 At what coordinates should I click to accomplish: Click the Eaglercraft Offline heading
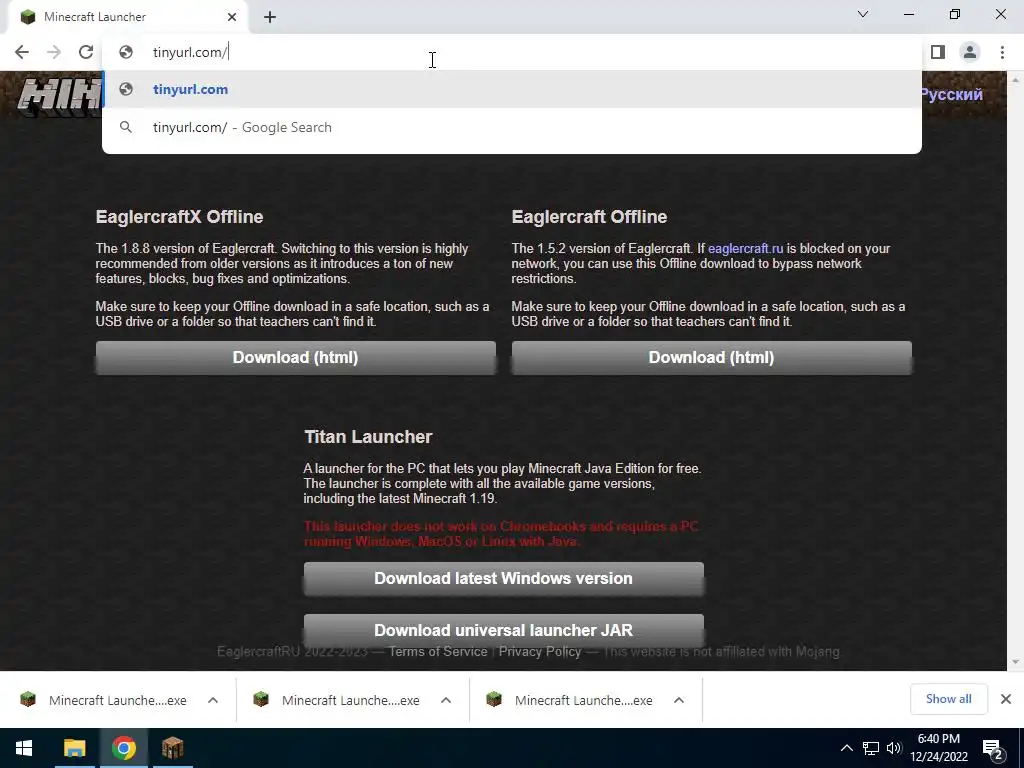coord(589,217)
